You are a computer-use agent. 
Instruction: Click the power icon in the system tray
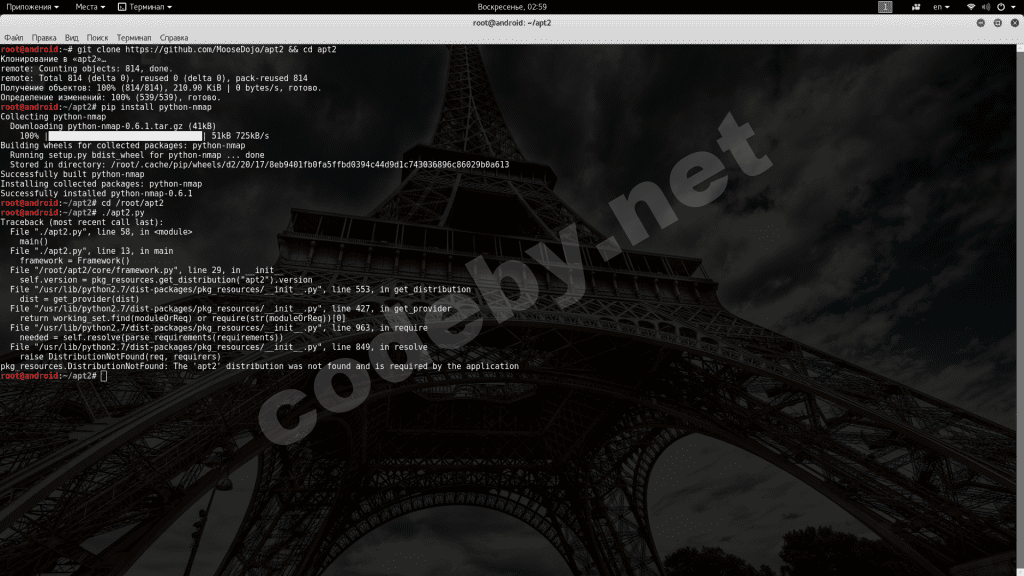[x=1001, y=7]
